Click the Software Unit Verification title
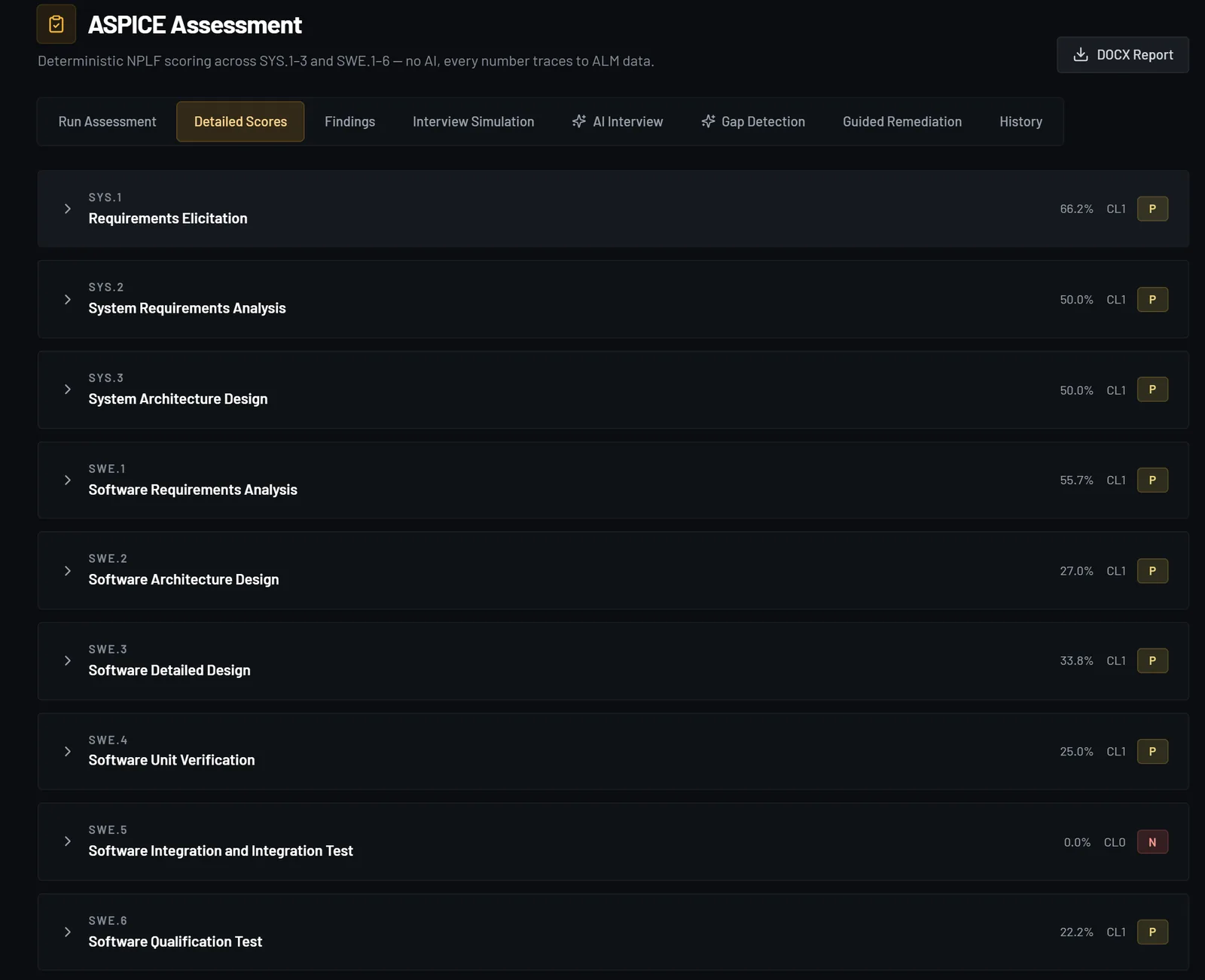The height and width of the screenshot is (980, 1205). point(172,760)
